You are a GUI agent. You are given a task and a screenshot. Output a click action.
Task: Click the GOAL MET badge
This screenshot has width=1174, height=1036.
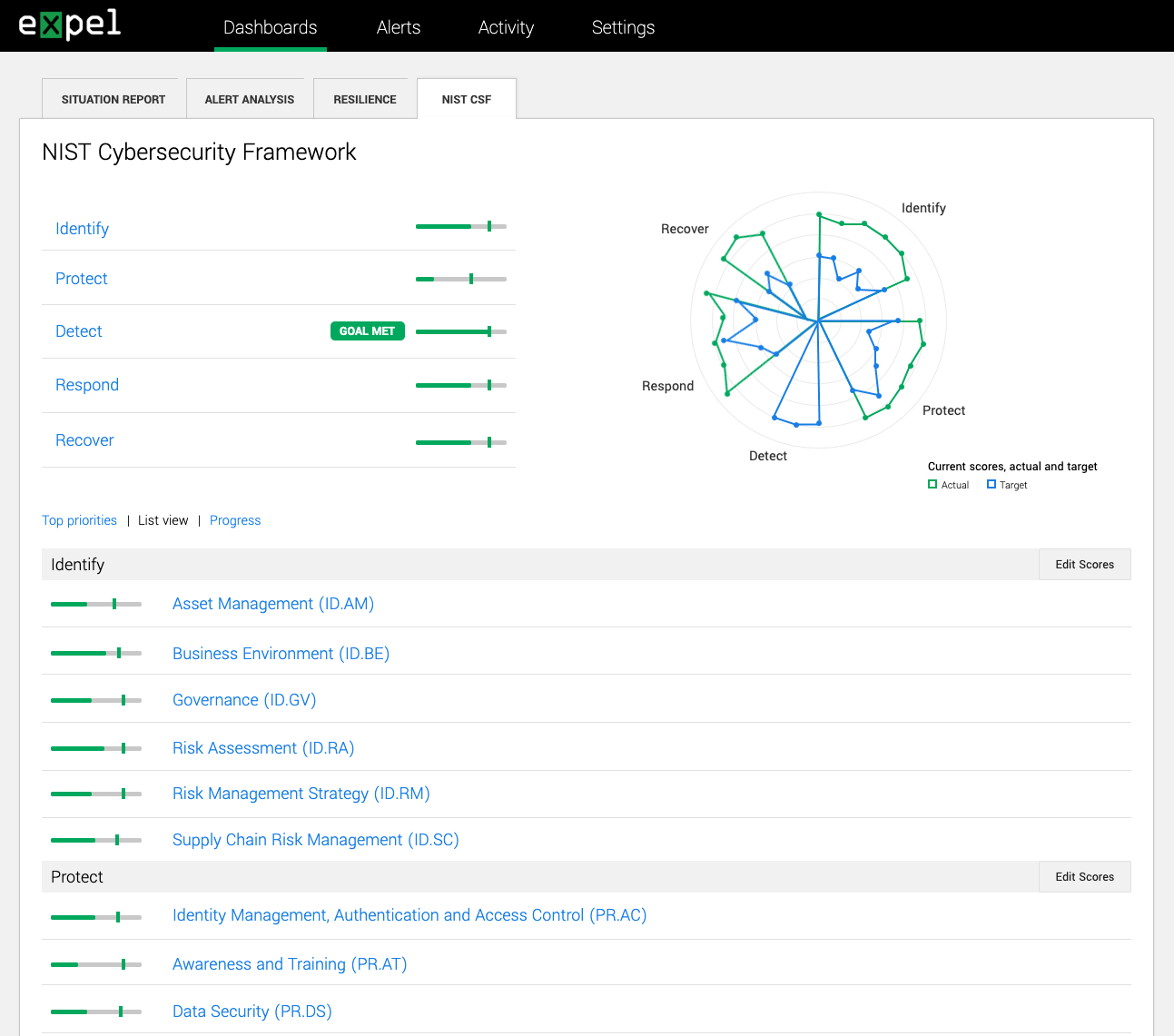[367, 331]
